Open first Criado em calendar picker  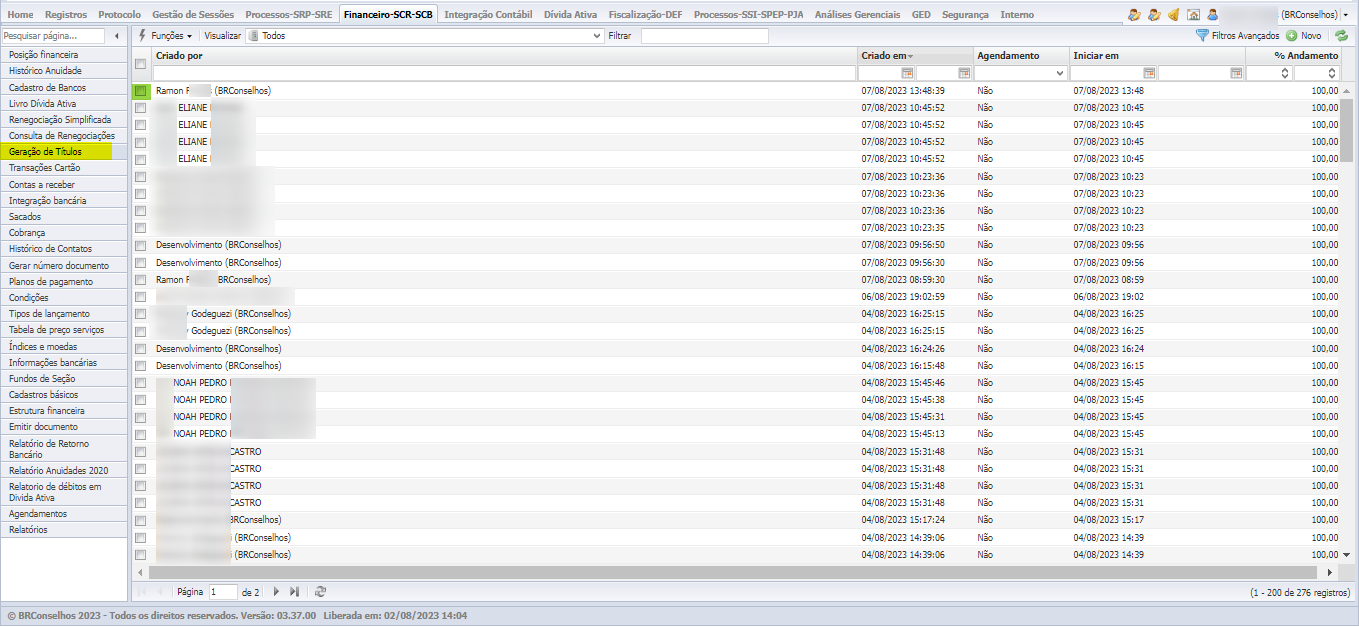(907, 73)
